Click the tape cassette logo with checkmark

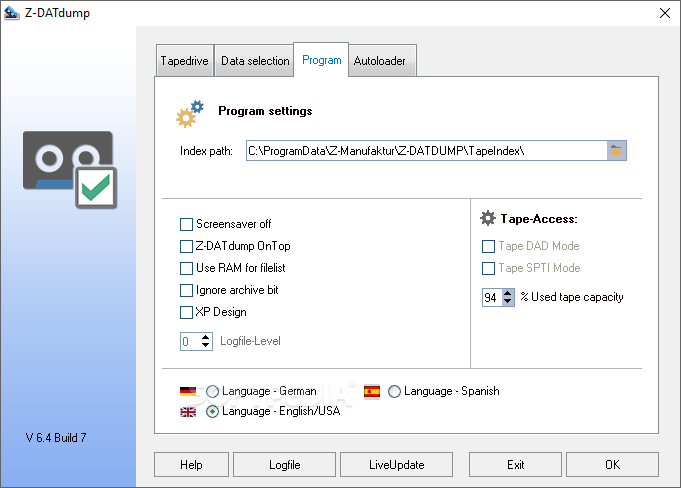70,169
